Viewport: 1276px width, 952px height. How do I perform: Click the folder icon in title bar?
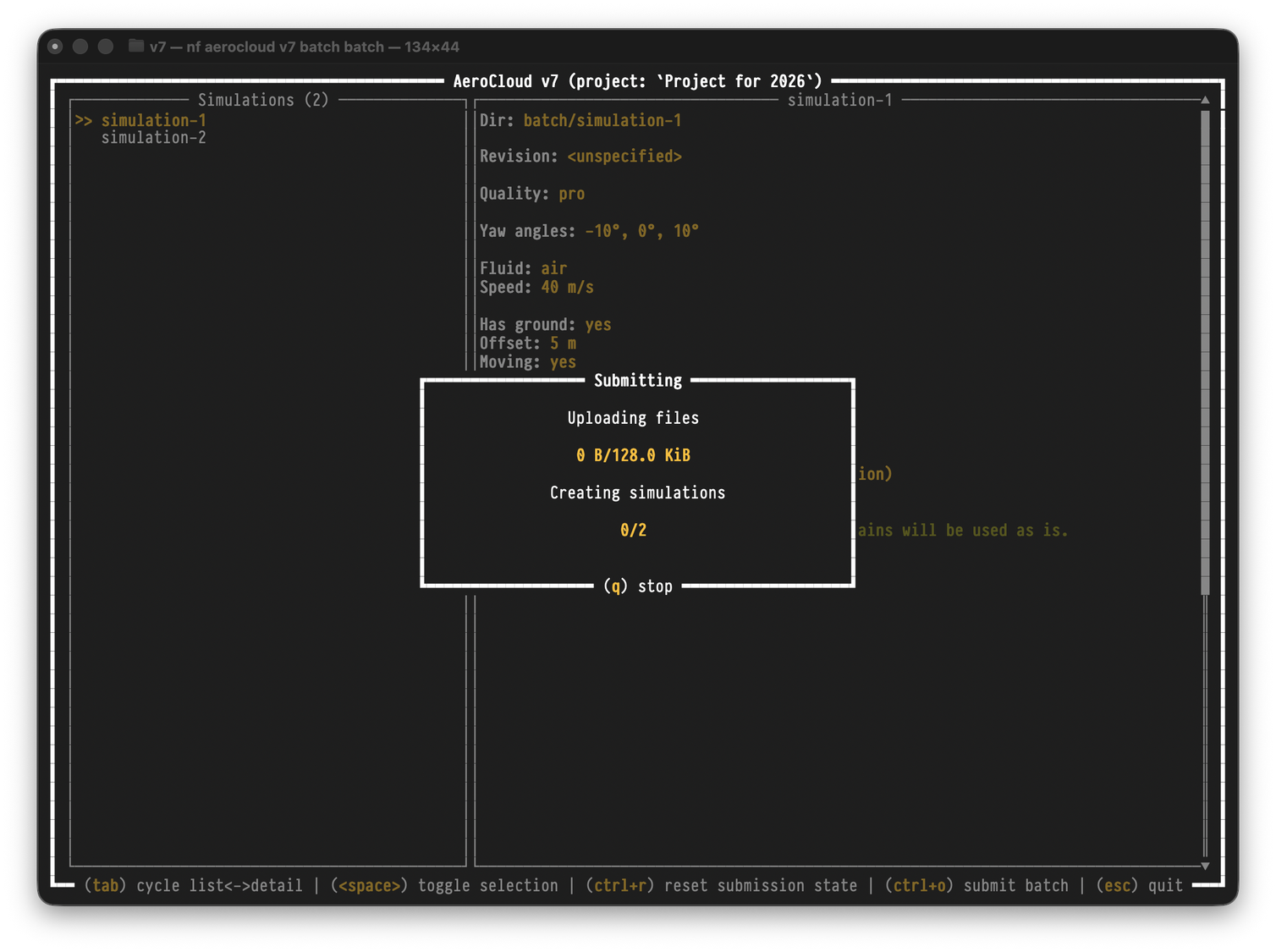[135, 46]
